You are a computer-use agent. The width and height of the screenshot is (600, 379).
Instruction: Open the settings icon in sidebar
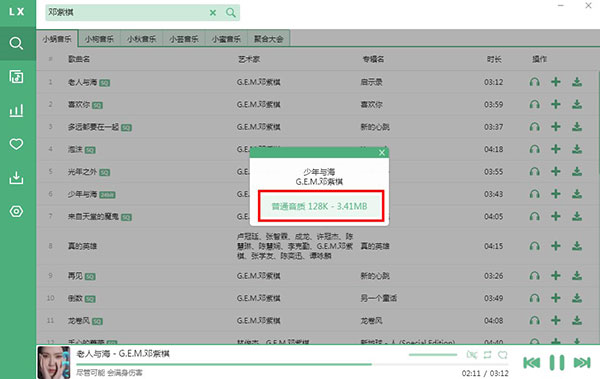coord(16,211)
